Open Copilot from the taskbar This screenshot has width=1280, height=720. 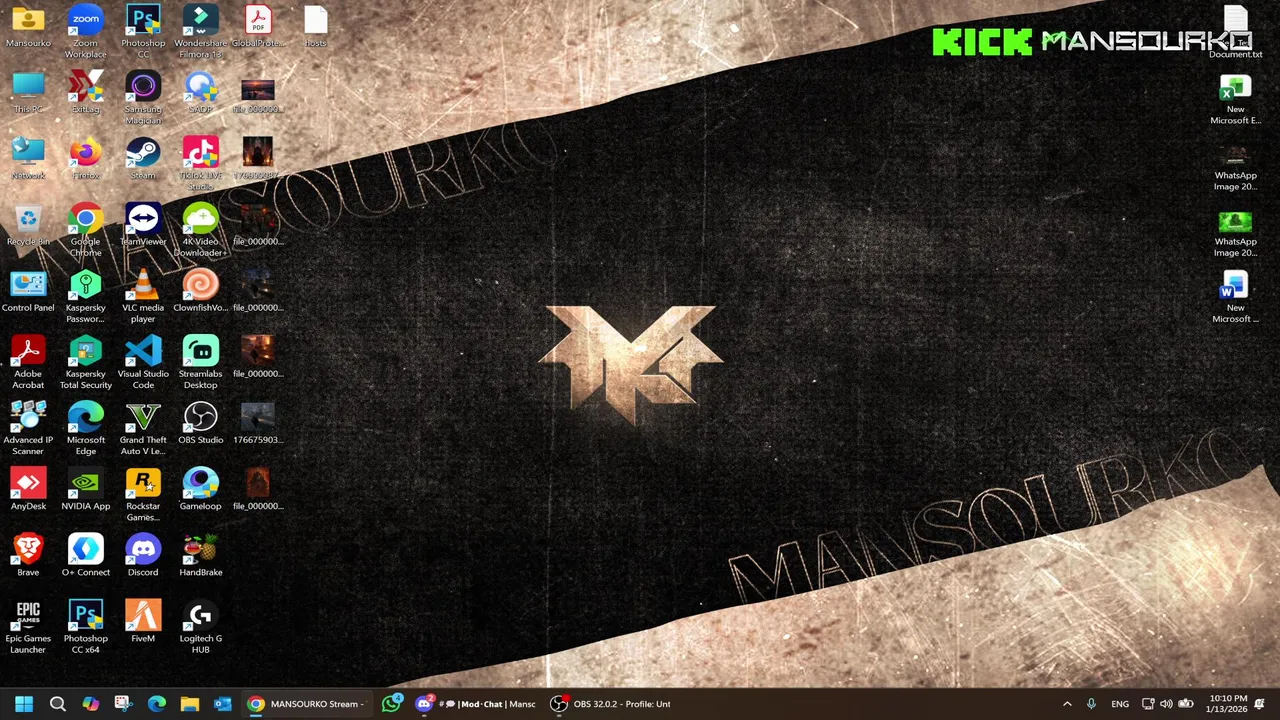point(90,704)
